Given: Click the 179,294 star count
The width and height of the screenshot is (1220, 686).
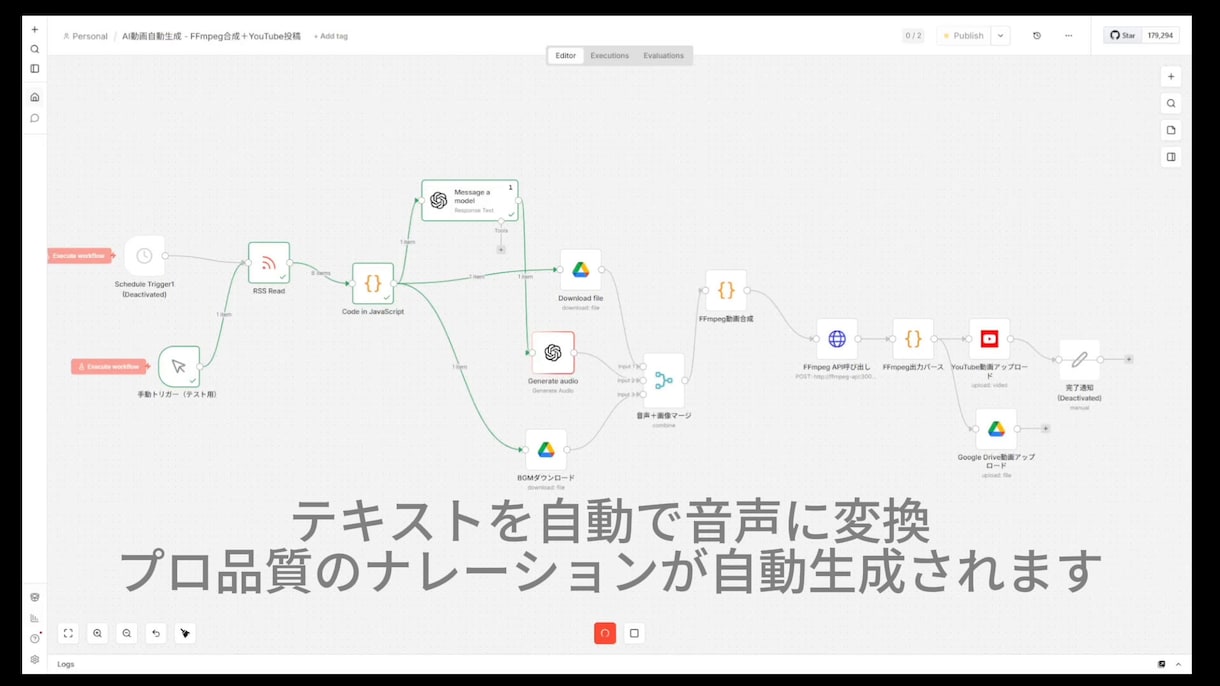Looking at the screenshot, I should click(1161, 35).
